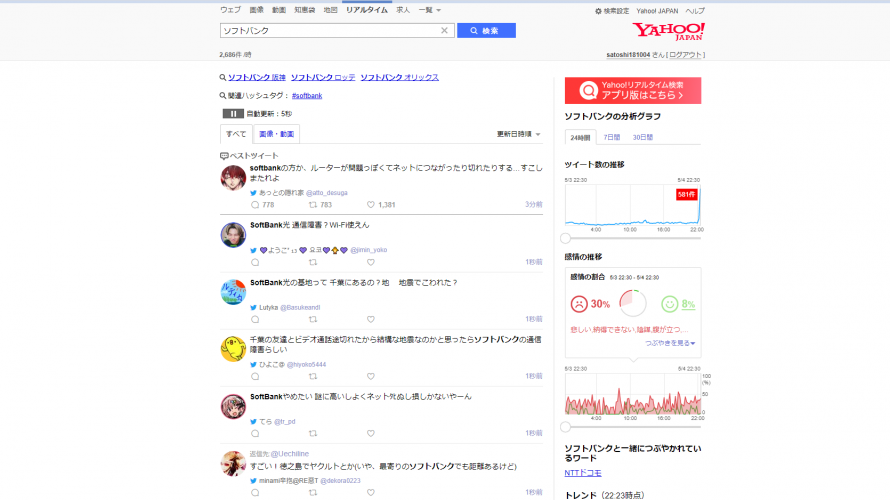Viewport: 890px width, 500px height.
Task: Expand つぶやきを見る in sentiment panel
Action: (670, 343)
